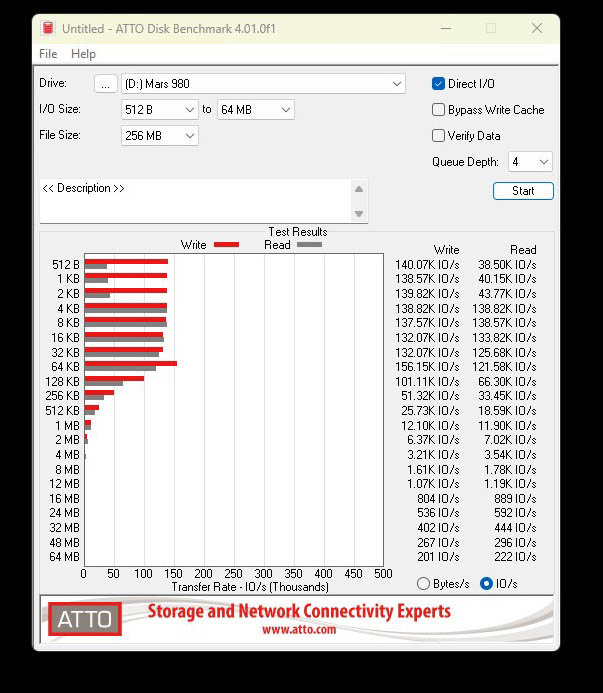Click the '156.15K IO/s' write value
Viewport: 603px width, 693px height.
[427, 367]
